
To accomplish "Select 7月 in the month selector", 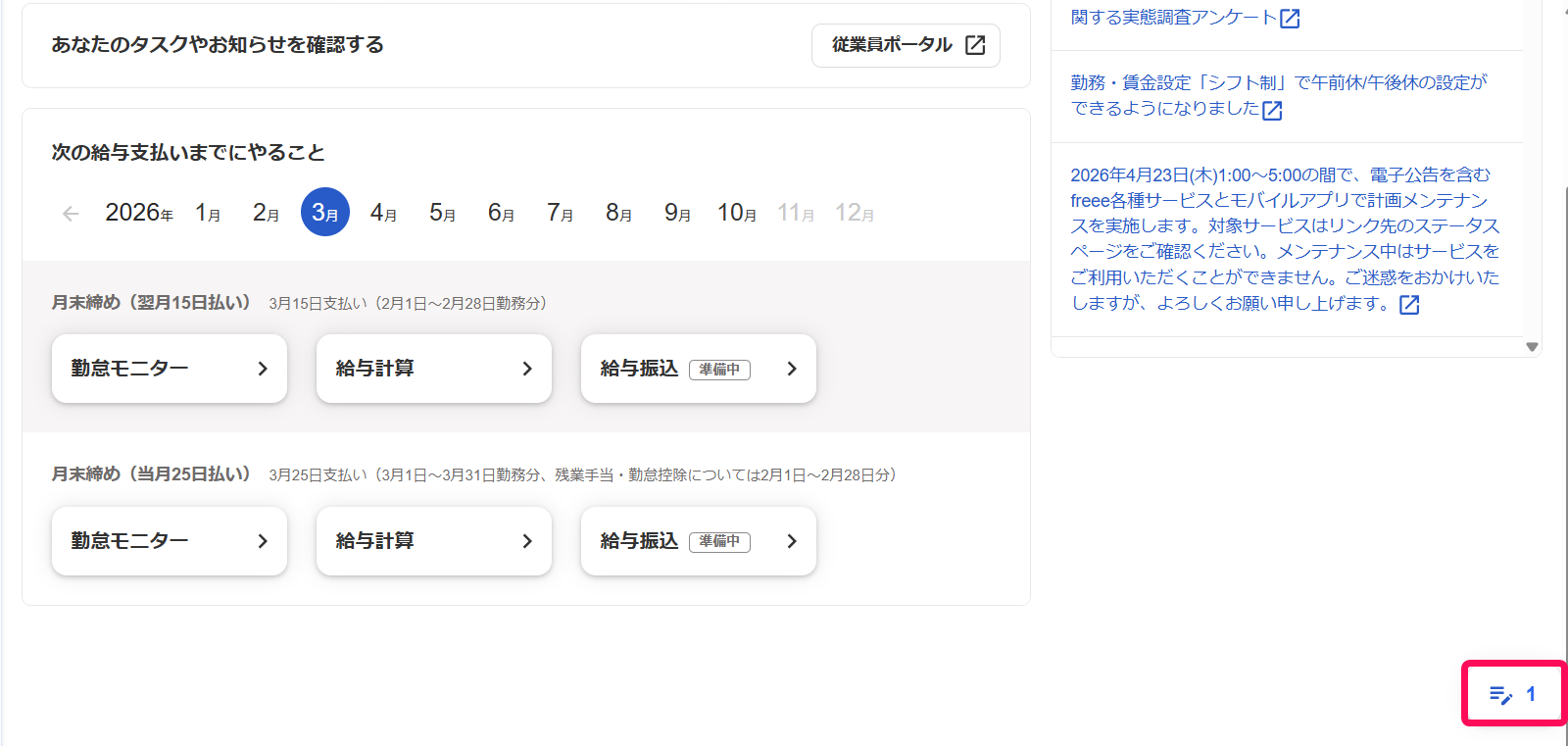I will tap(561, 213).
